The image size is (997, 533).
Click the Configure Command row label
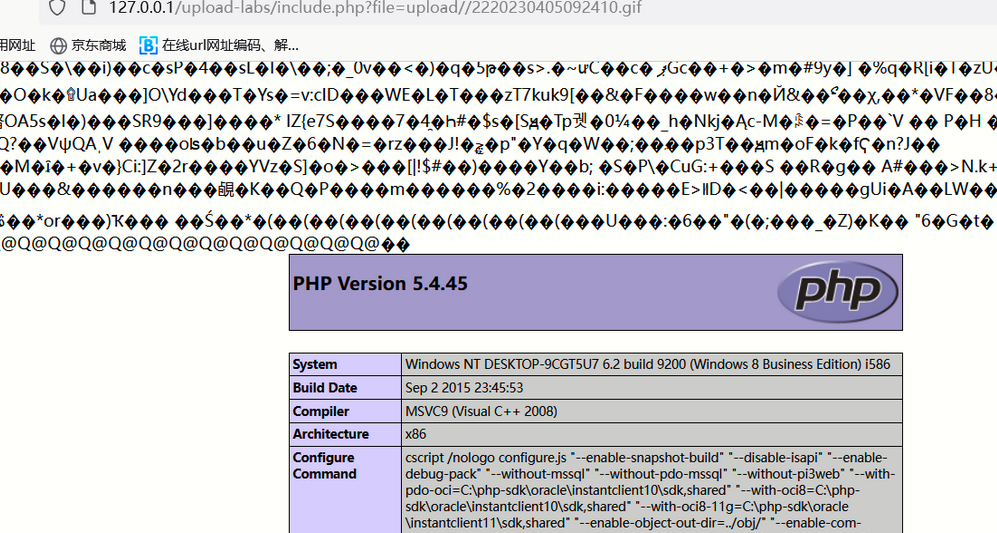[324, 465]
